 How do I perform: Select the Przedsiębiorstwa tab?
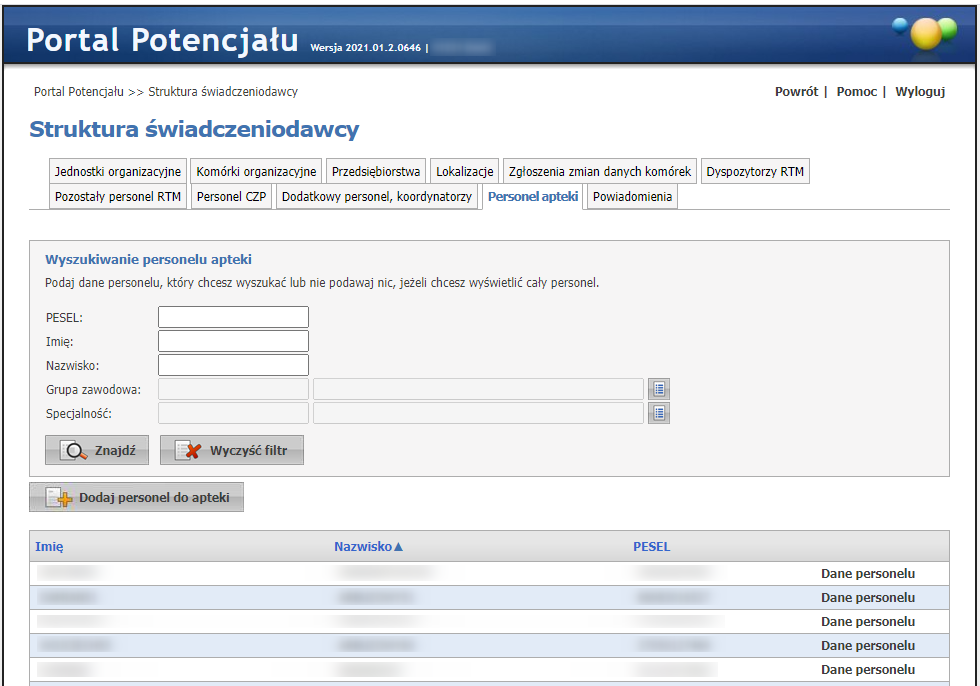(x=376, y=171)
